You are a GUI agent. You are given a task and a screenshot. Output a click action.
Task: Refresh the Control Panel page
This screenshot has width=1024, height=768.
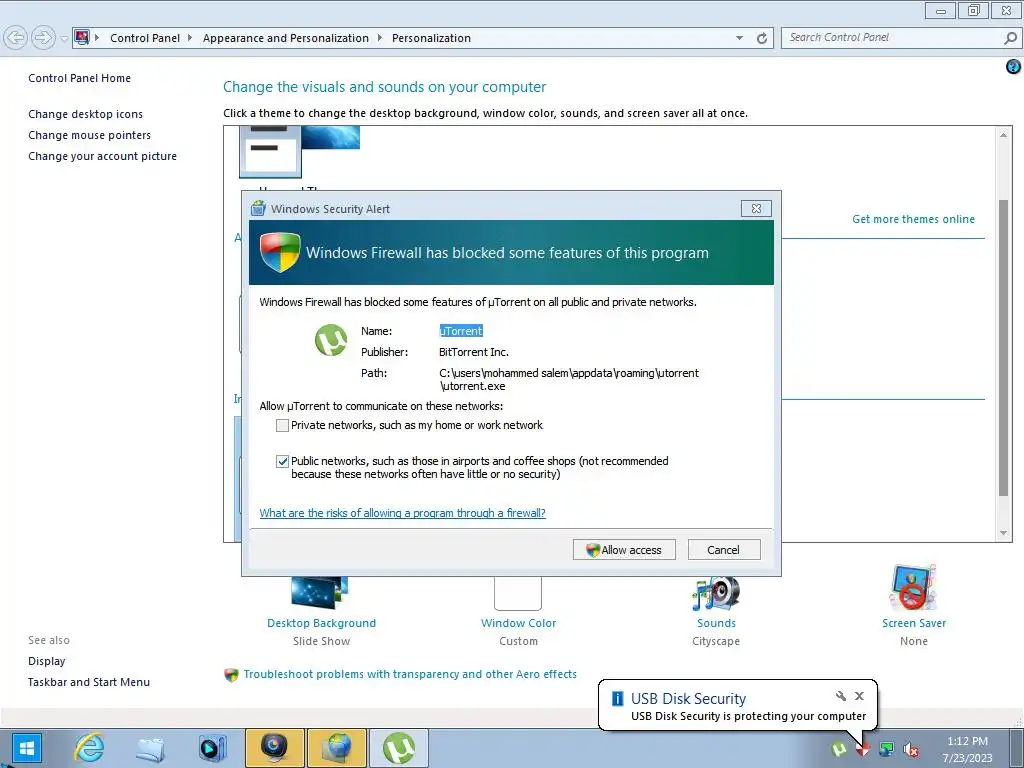pyautogui.click(x=761, y=38)
